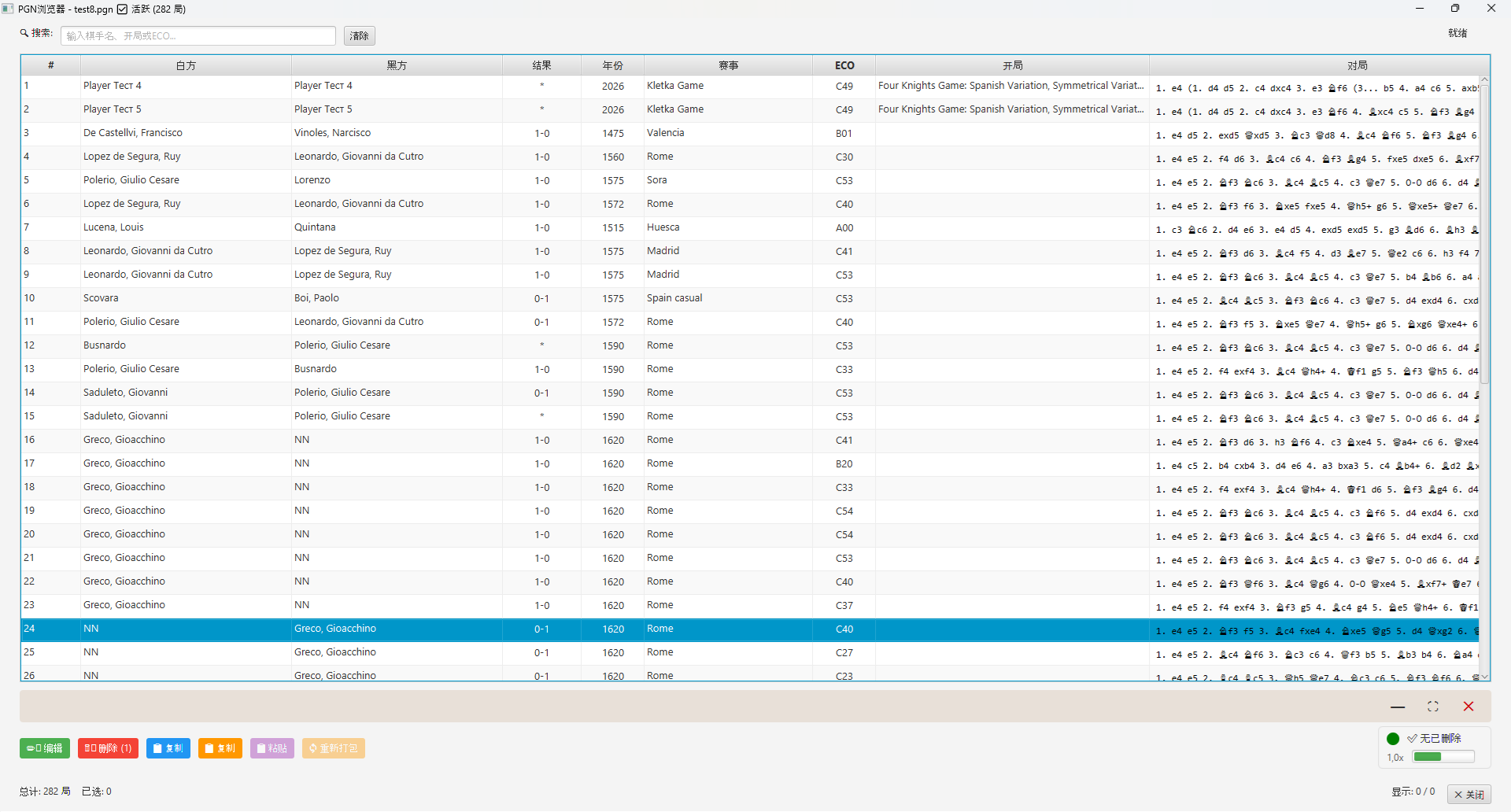The width and height of the screenshot is (1511, 812).
Task: Click the search input field
Action: point(198,36)
